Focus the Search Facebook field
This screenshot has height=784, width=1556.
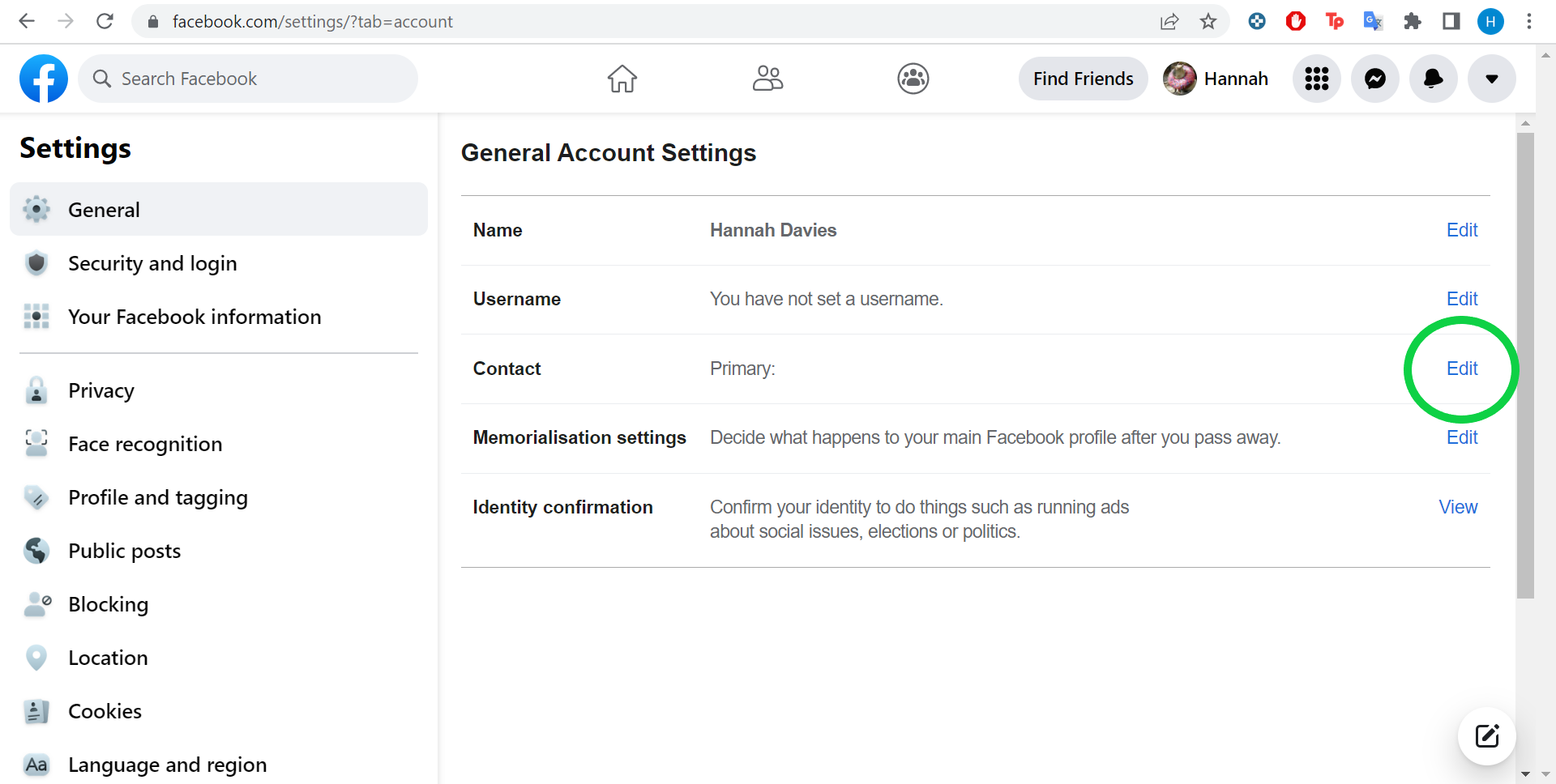click(x=248, y=79)
